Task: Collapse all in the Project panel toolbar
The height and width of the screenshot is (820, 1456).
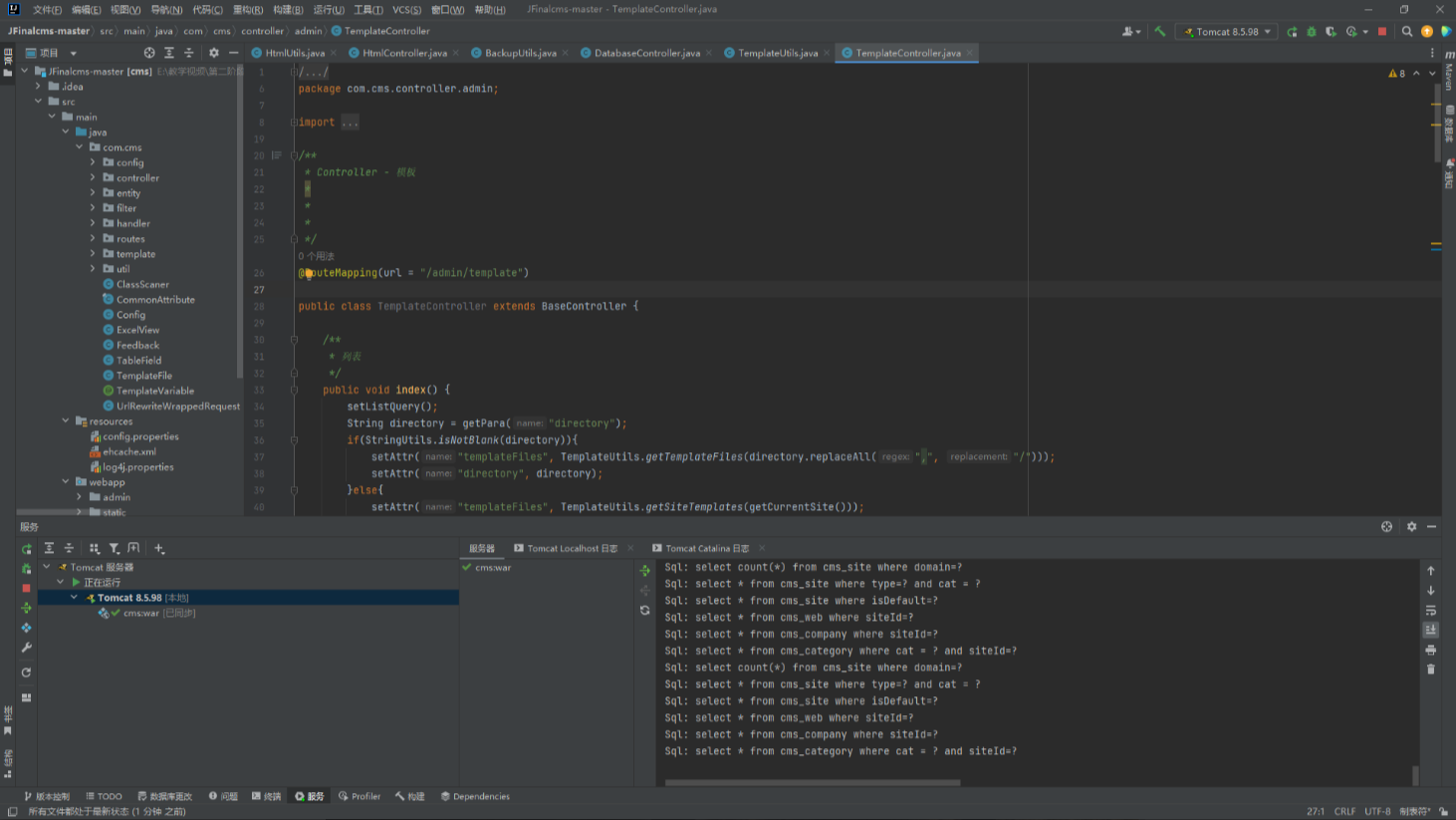Action: point(188,53)
